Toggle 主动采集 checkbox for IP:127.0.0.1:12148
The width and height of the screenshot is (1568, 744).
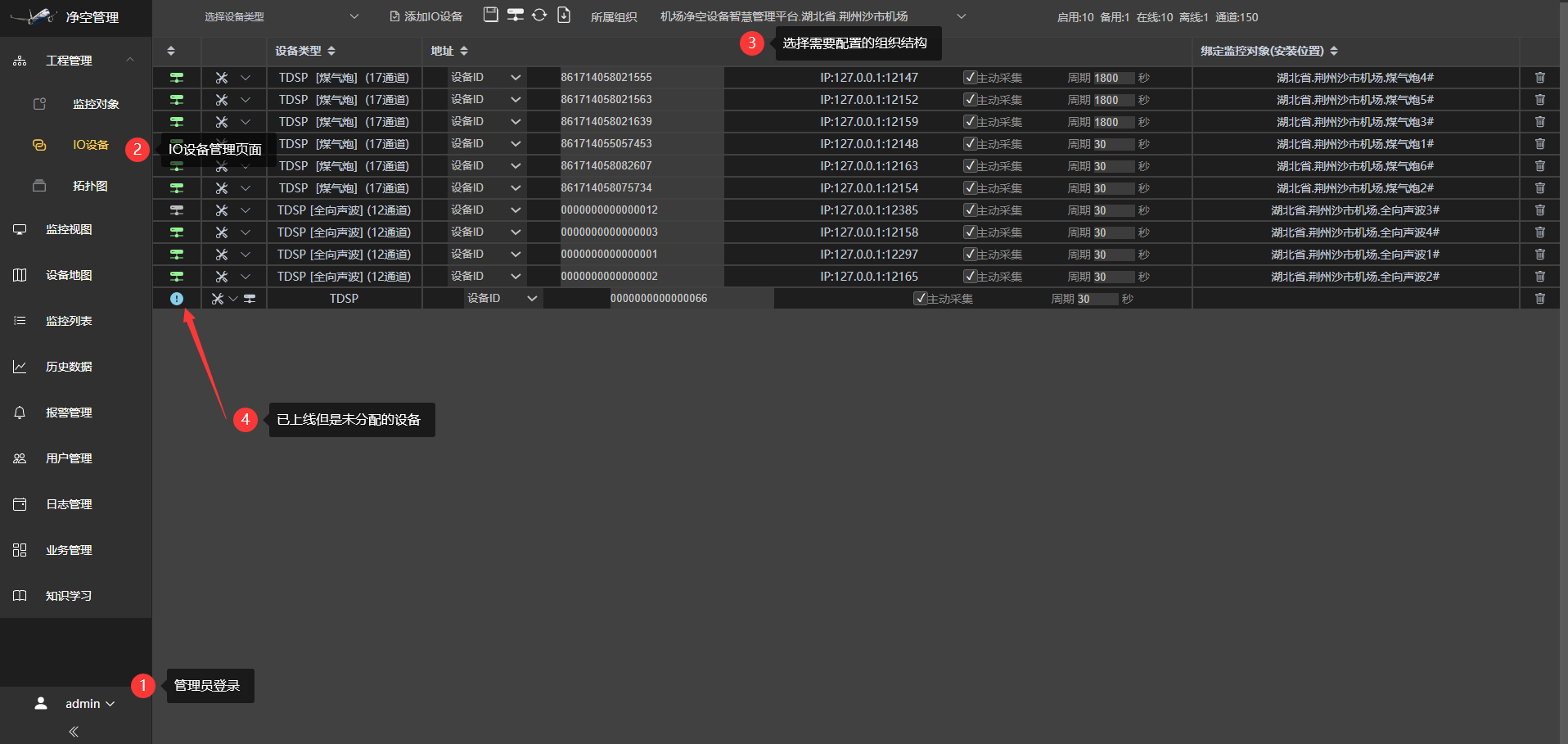(x=970, y=143)
